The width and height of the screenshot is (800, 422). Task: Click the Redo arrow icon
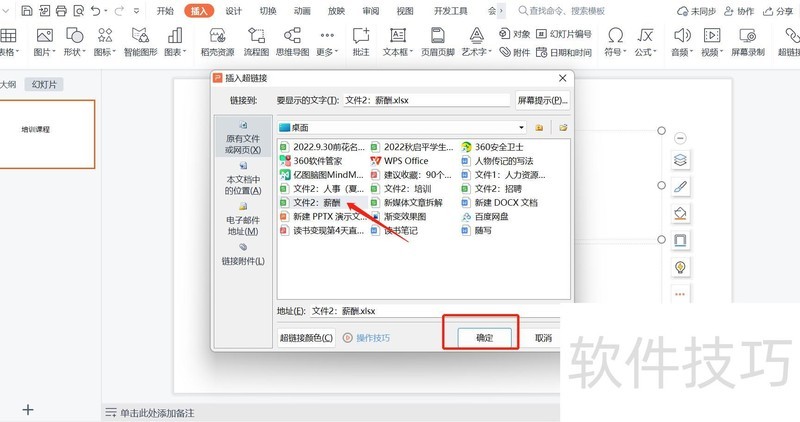119,11
